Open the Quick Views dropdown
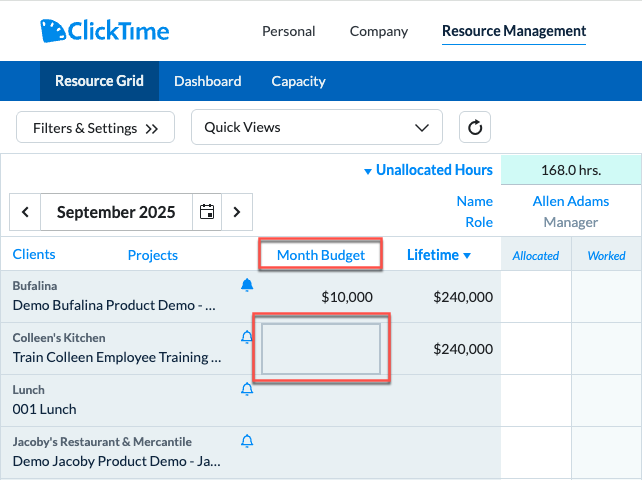The width and height of the screenshot is (642, 480). pyautogui.click(x=316, y=127)
